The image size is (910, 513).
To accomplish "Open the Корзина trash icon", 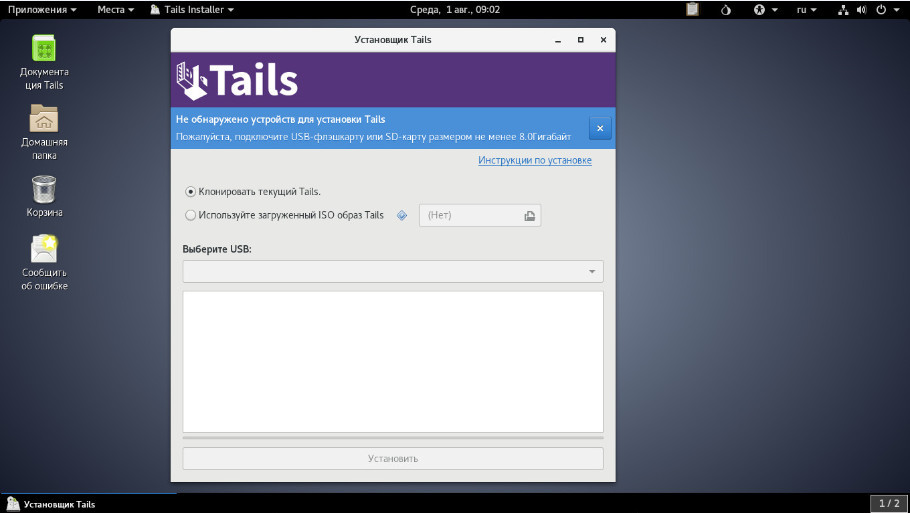I will click(44, 196).
